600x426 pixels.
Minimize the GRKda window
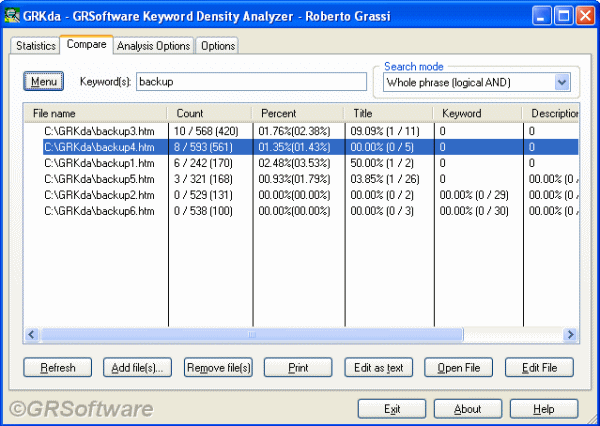tap(541, 16)
